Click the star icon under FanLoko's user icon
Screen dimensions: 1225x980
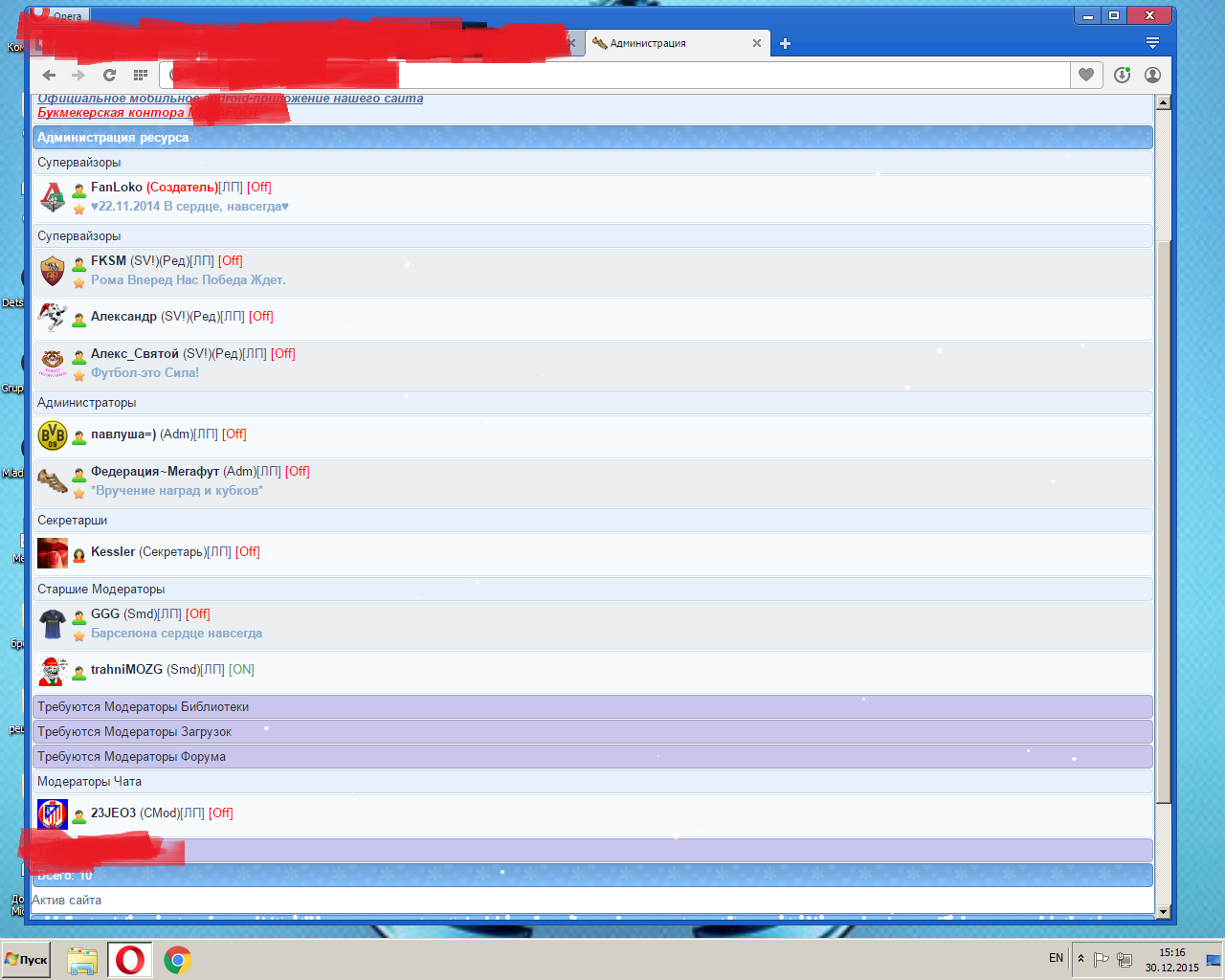point(79,209)
